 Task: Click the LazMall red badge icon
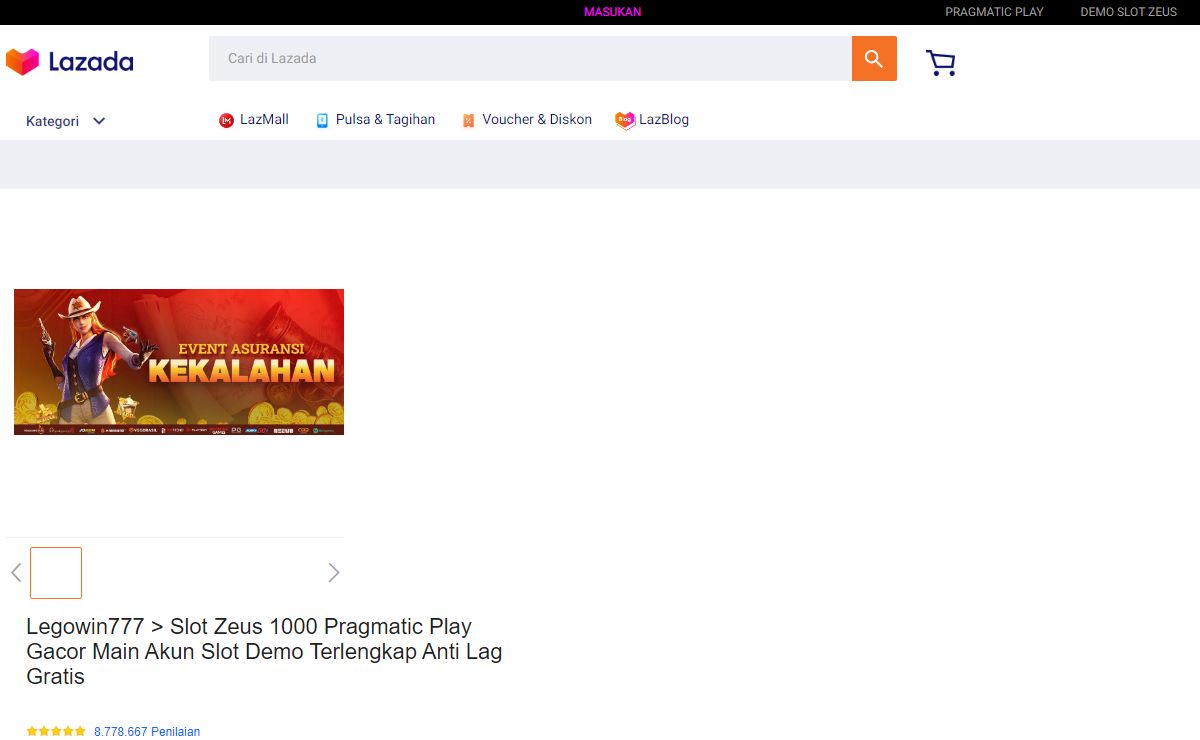(x=226, y=121)
